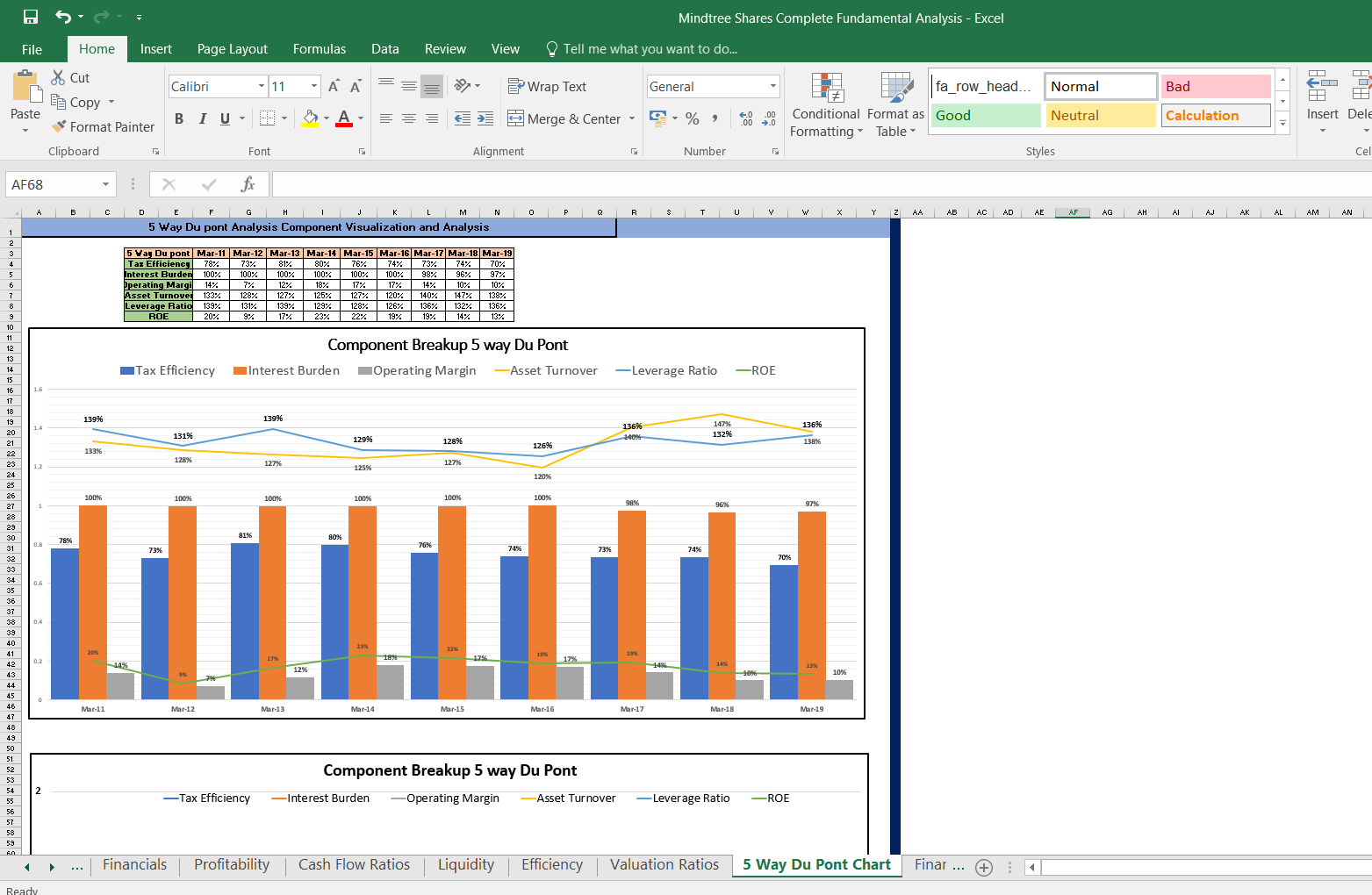
Task: Toggle Wrap Text on selected cells
Action: pos(547,86)
